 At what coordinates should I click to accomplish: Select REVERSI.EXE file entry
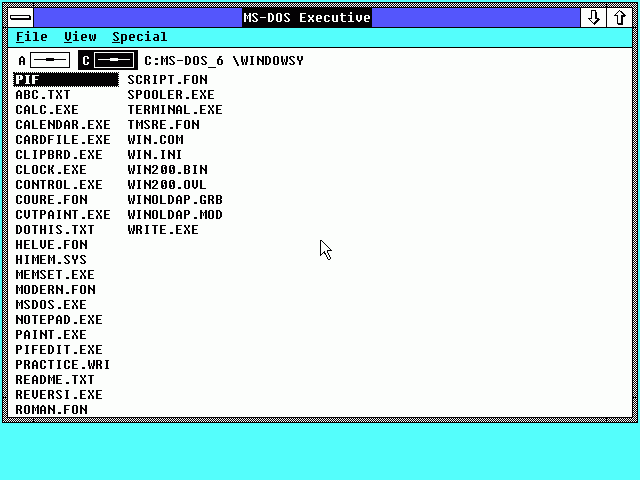tap(58, 395)
